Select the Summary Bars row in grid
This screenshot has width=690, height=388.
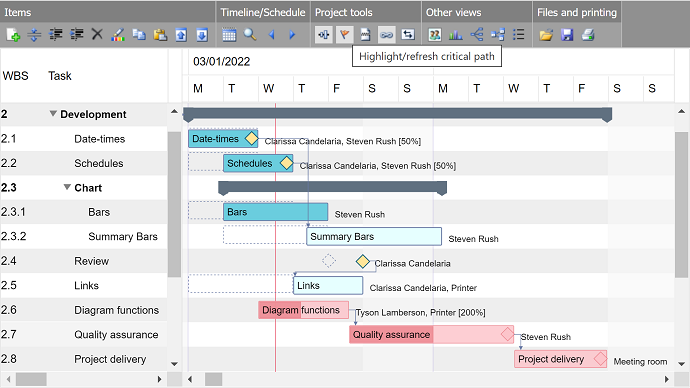pos(84,237)
